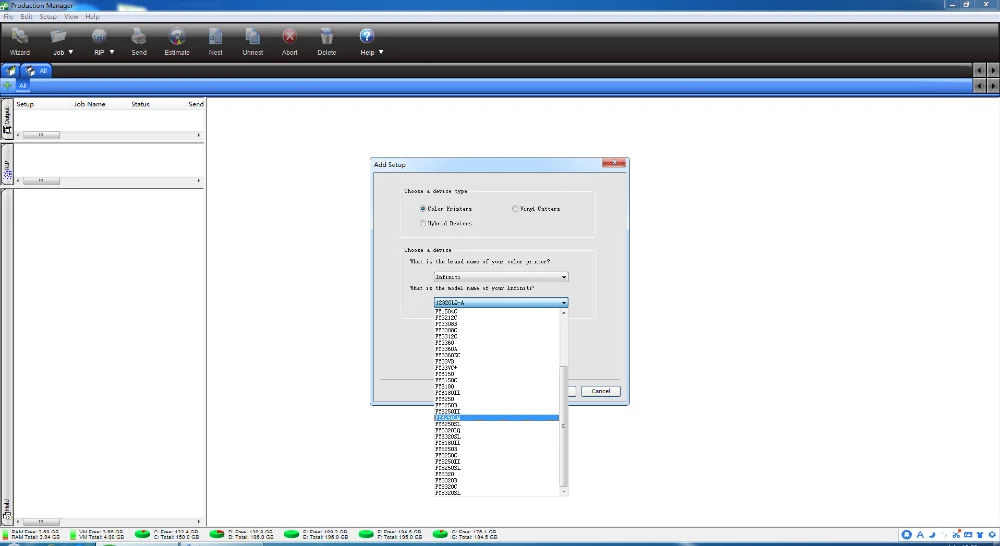Click the Output panel horizontal scrollbar thumb

(x=41, y=135)
